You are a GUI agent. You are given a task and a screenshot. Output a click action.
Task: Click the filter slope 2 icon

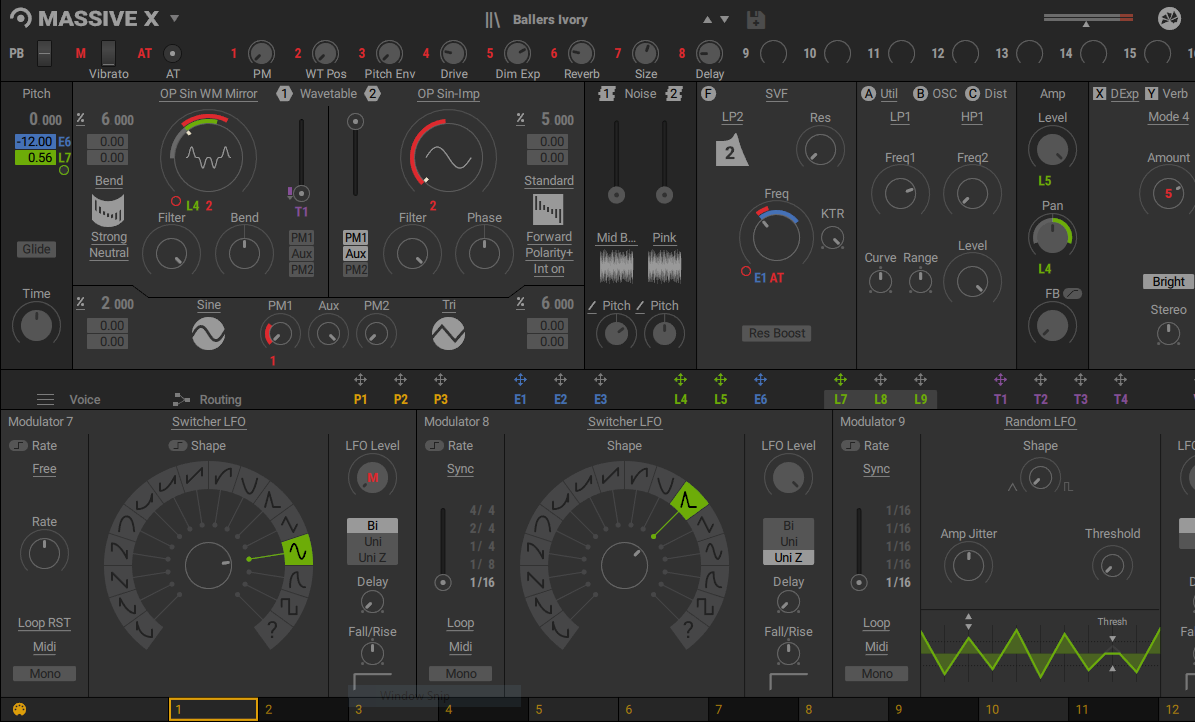point(731,152)
